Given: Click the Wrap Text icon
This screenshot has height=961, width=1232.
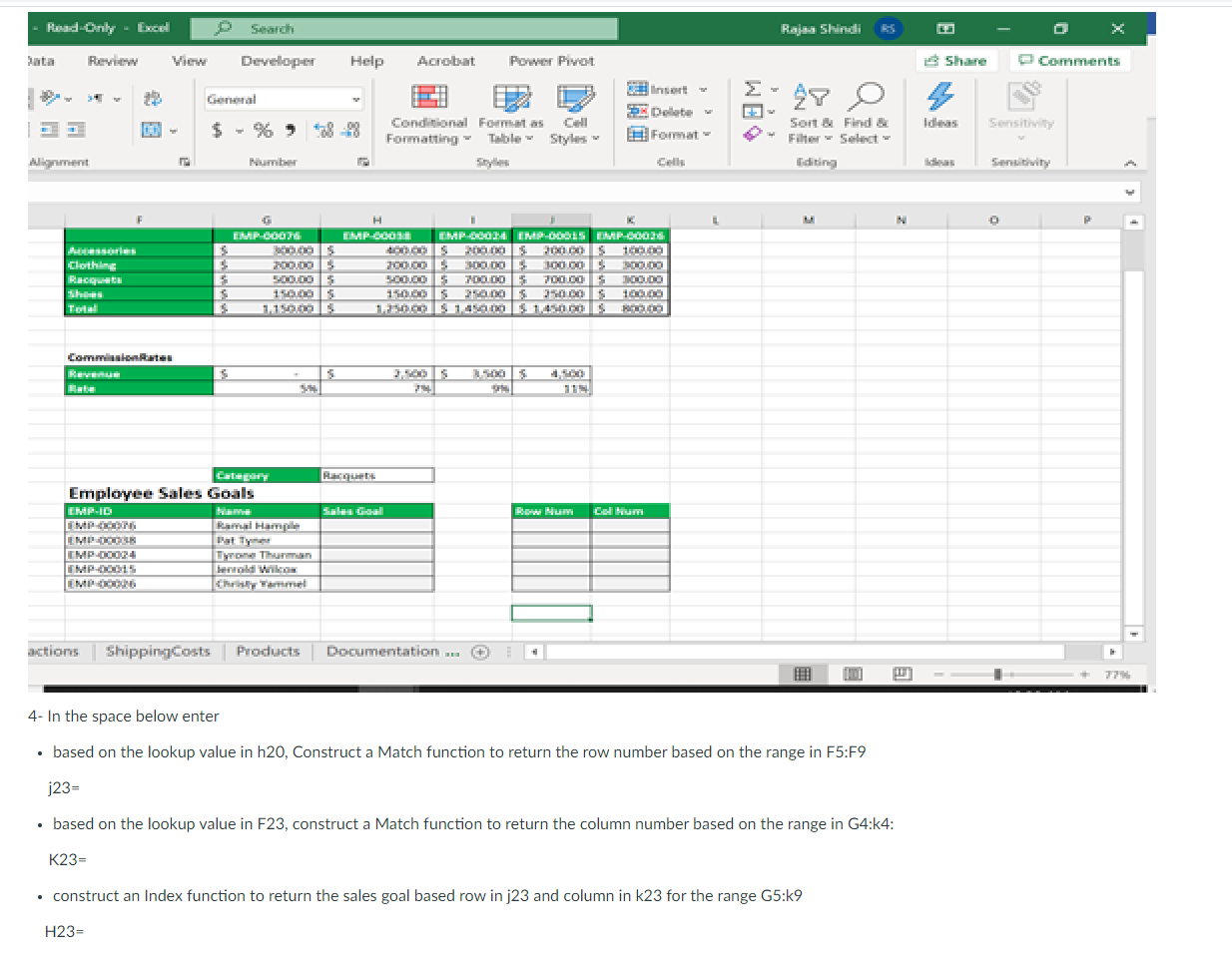Looking at the screenshot, I should coord(153,99).
